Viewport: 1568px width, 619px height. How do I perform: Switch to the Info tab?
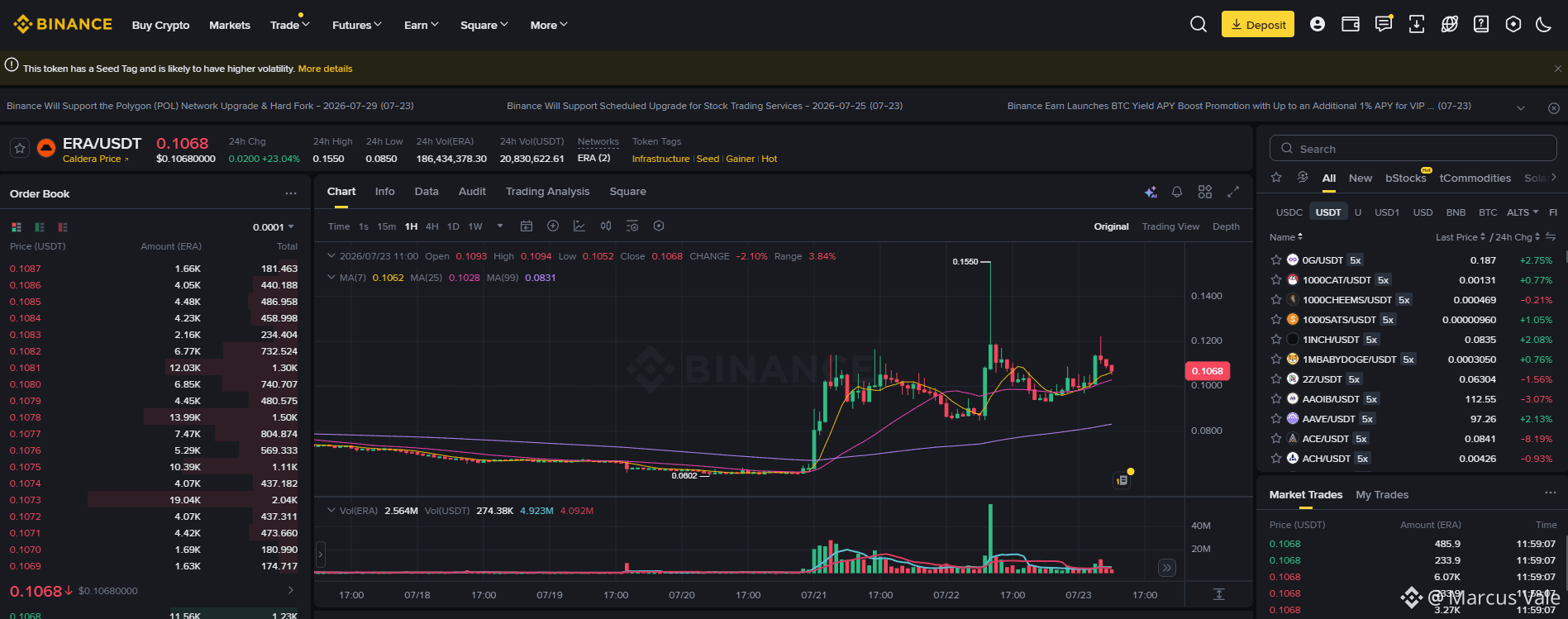pyautogui.click(x=384, y=191)
